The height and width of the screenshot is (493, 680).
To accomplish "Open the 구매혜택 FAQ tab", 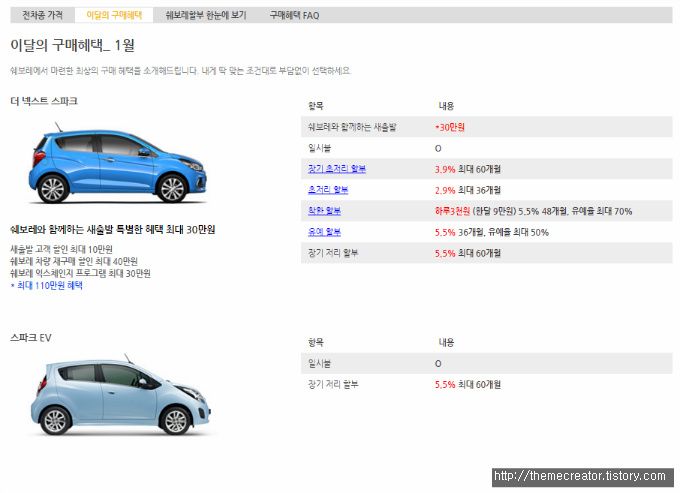I will point(294,15).
